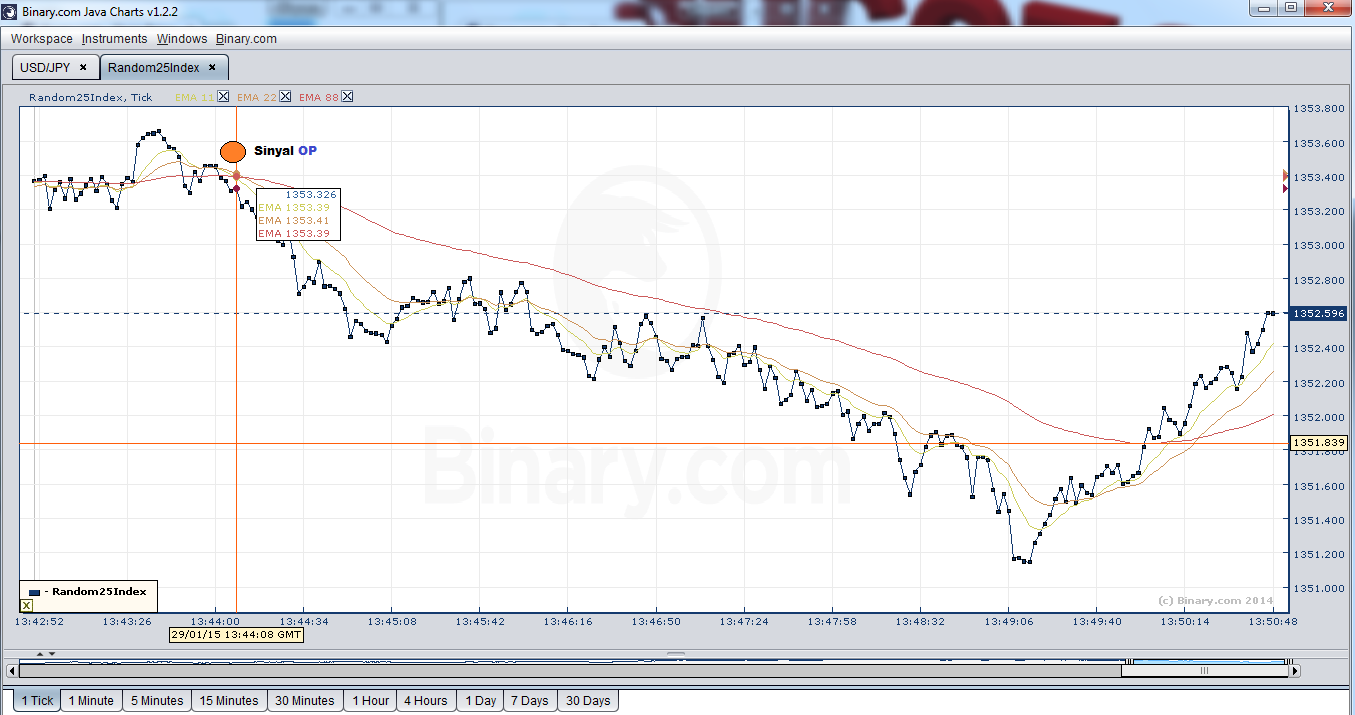Click the 13:50:48 time axis label
Image resolution: width=1355 pixels, height=715 pixels.
tap(1273, 621)
